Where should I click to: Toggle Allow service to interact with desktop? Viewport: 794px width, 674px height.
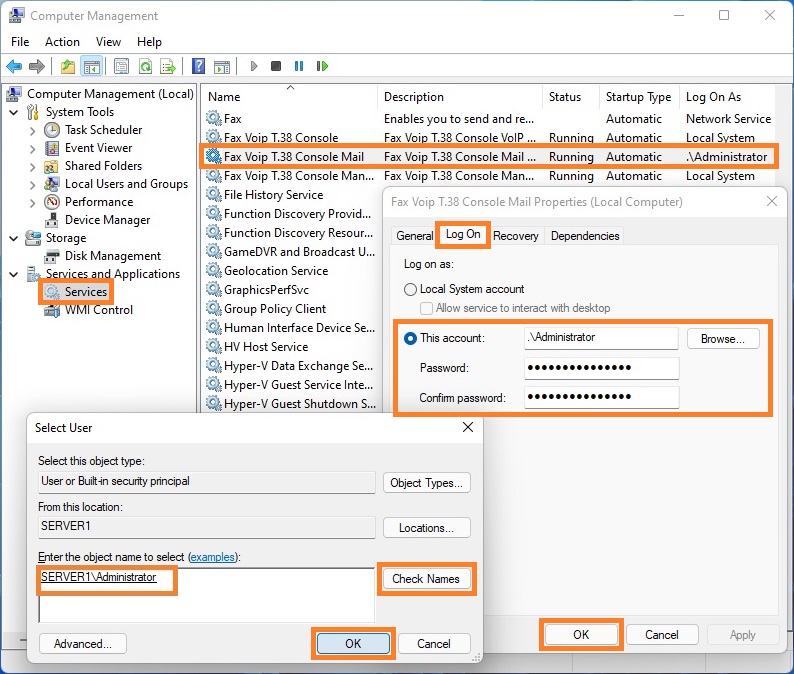point(426,308)
